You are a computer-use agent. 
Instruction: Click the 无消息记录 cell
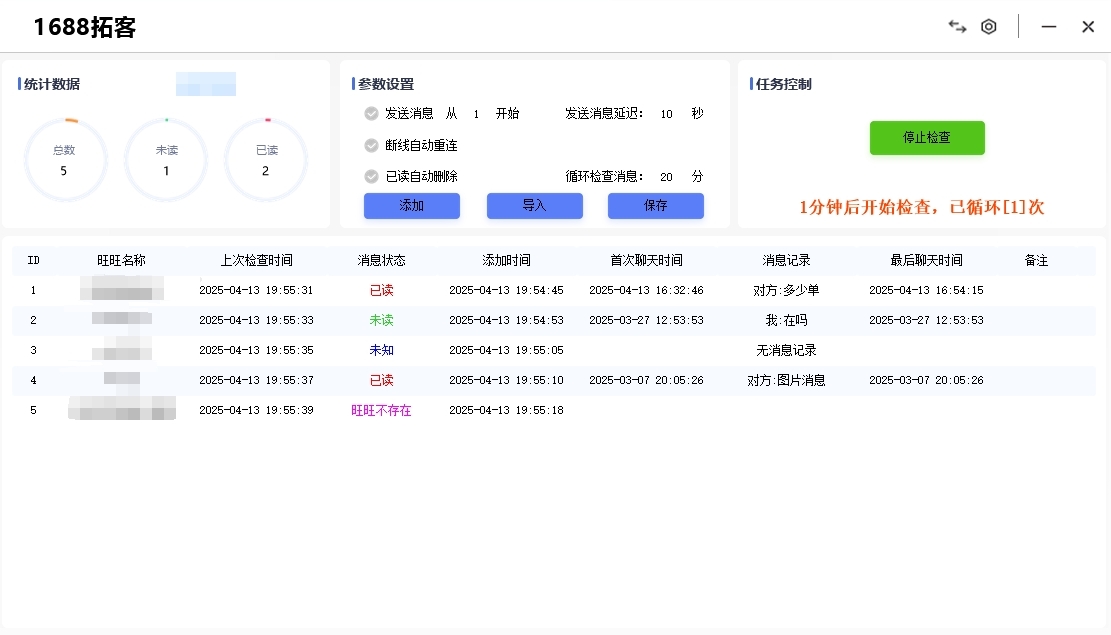(x=786, y=350)
